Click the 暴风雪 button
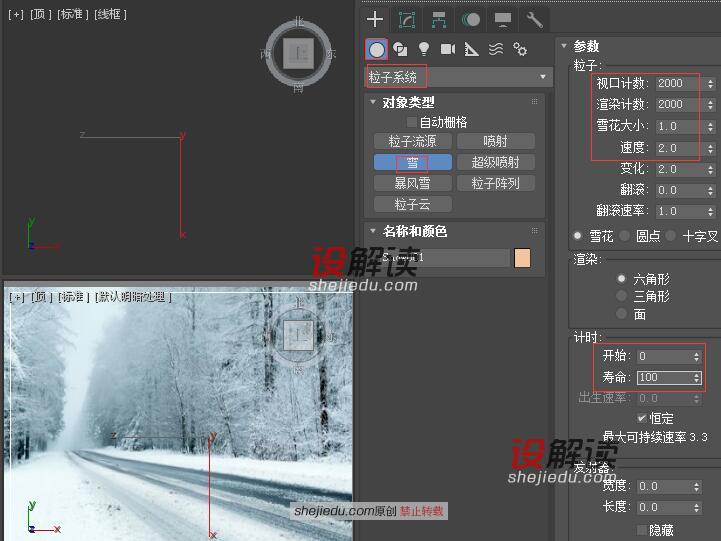The height and width of the screenshot is (541, 721). (x=412, y=183)
